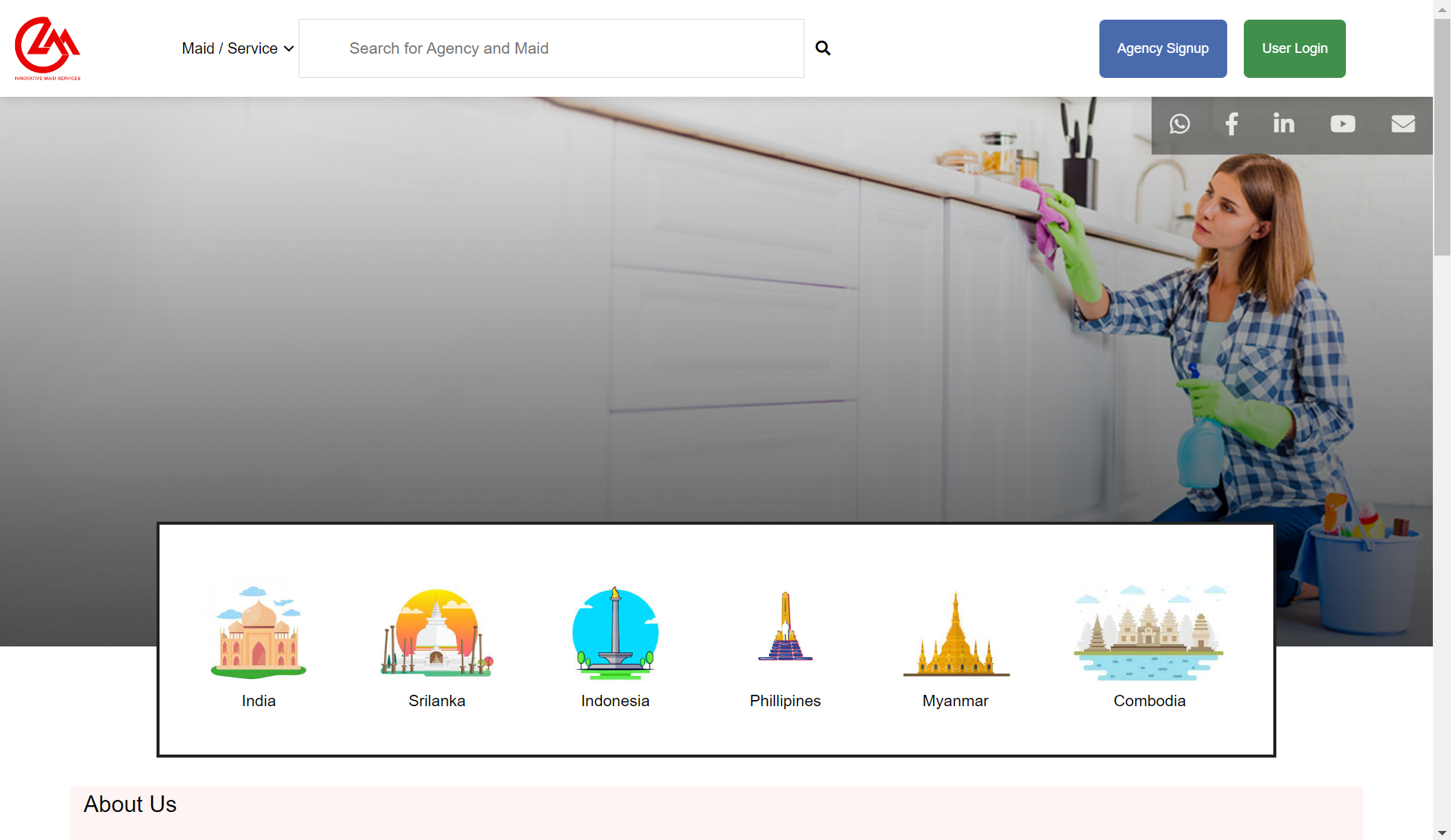Open the Agency Signup page
1451x840 pixels.
pos(1163,48)
